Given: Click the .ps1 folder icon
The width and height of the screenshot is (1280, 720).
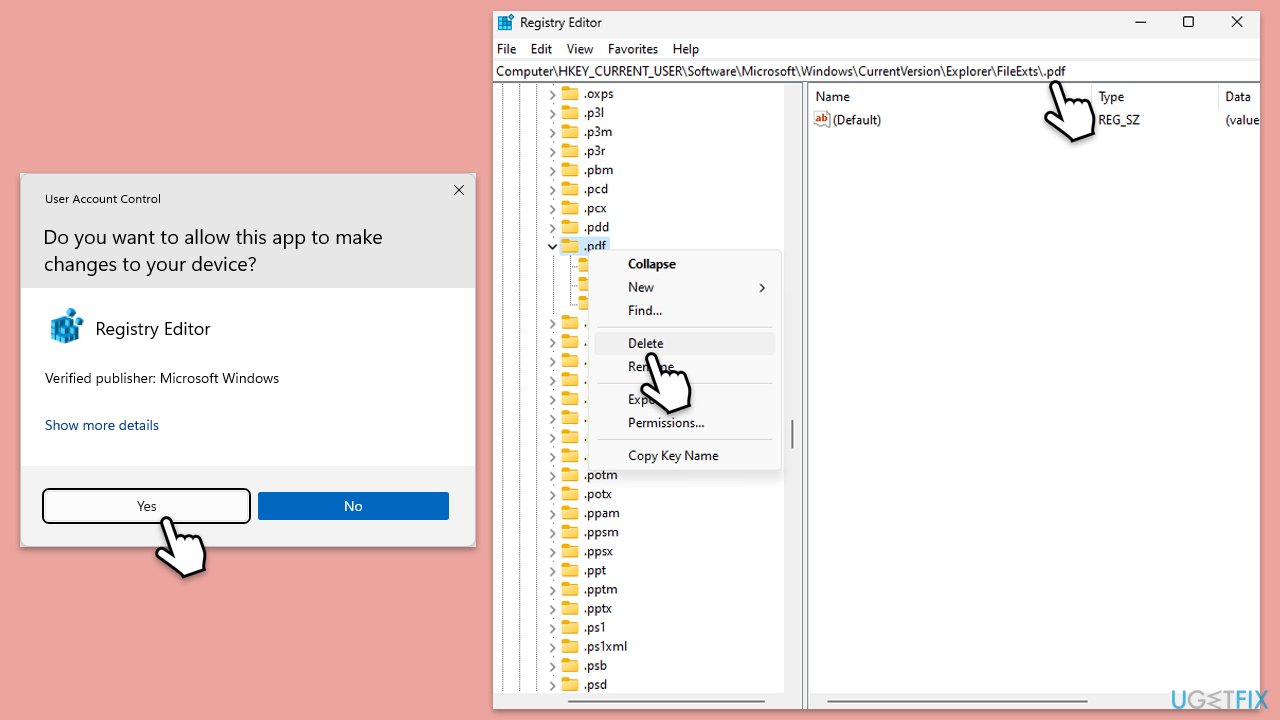Looking at the screenshot, I should pyautogui.click(x=570, y=627).
